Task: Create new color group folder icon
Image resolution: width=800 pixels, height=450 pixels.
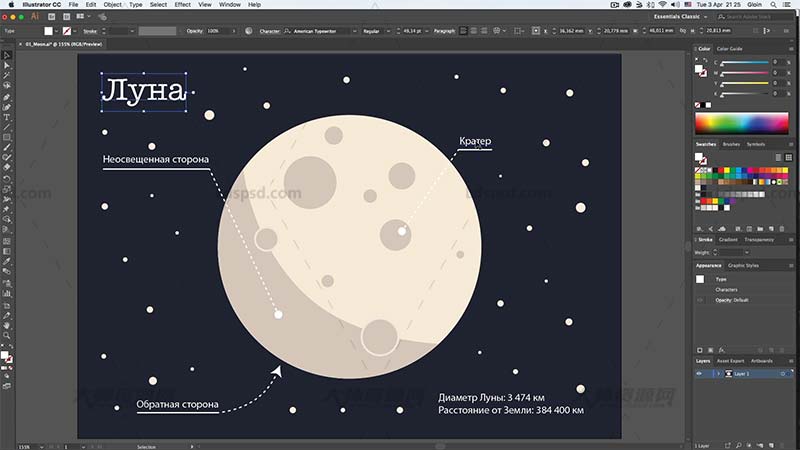Action: pos(760,229)
